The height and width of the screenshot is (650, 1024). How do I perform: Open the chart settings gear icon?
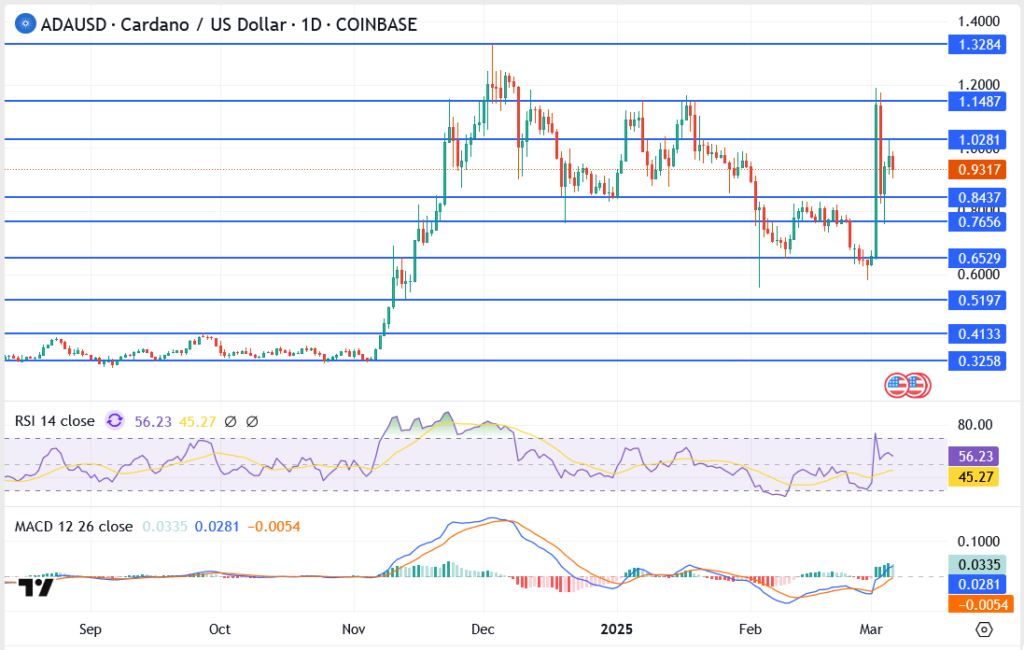[x=984, y=630]
